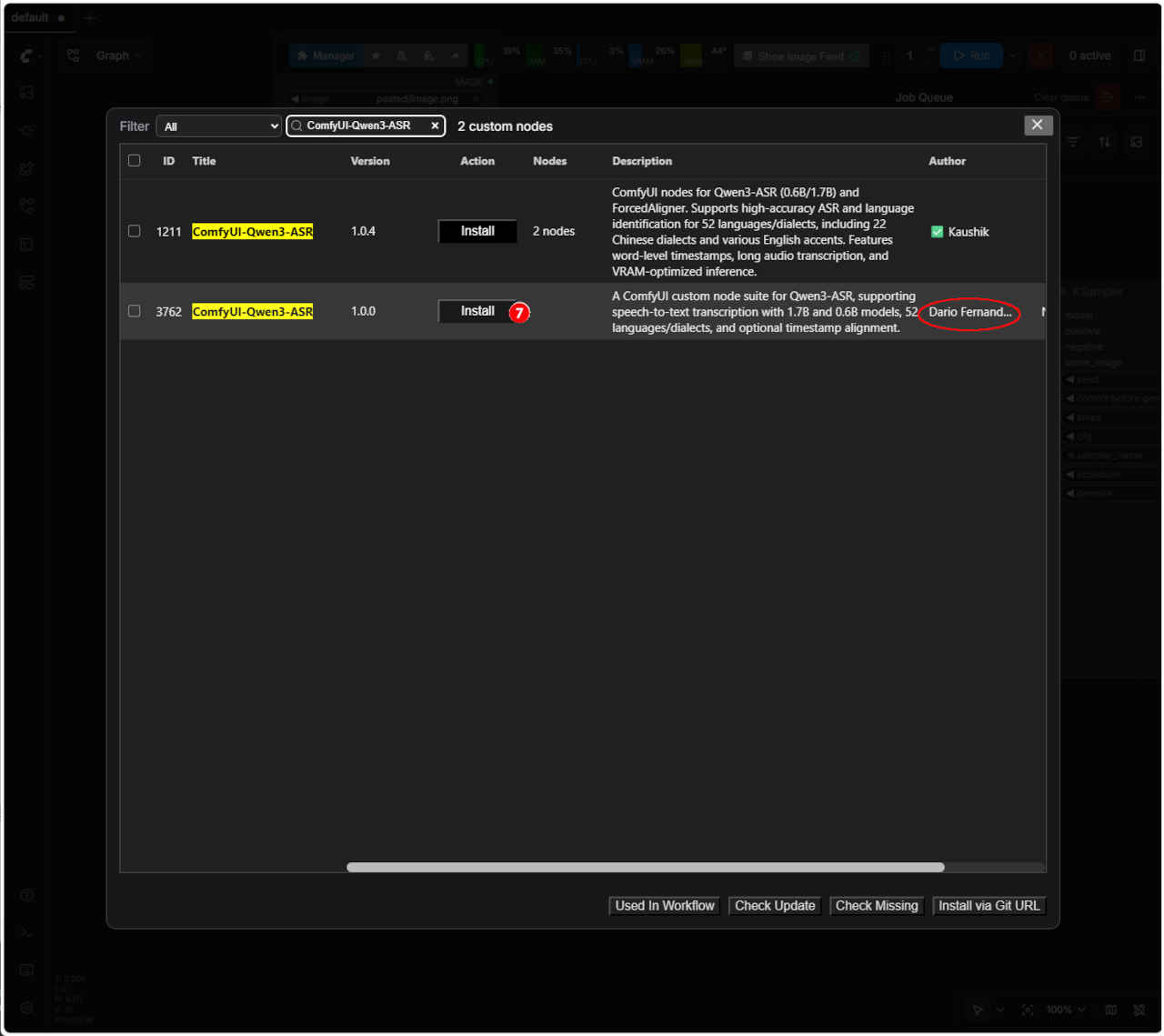Screen dimensions: 1164x1036
Task: Click the Manager button in background toolbar
Action: point(326,55)
